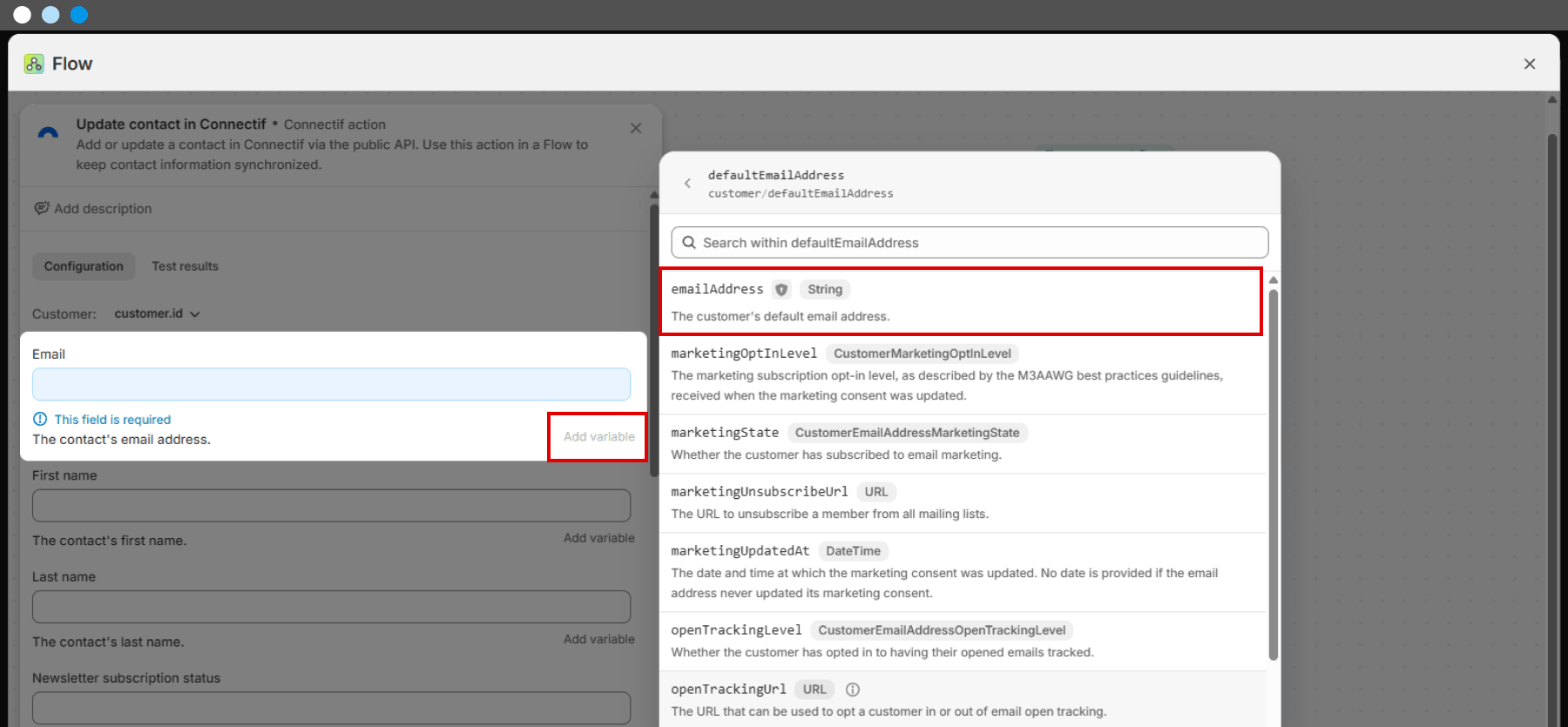This screenshot has width=1568, height=727.
Task: Select the openTrackingLevel variable
Action: 963,642
